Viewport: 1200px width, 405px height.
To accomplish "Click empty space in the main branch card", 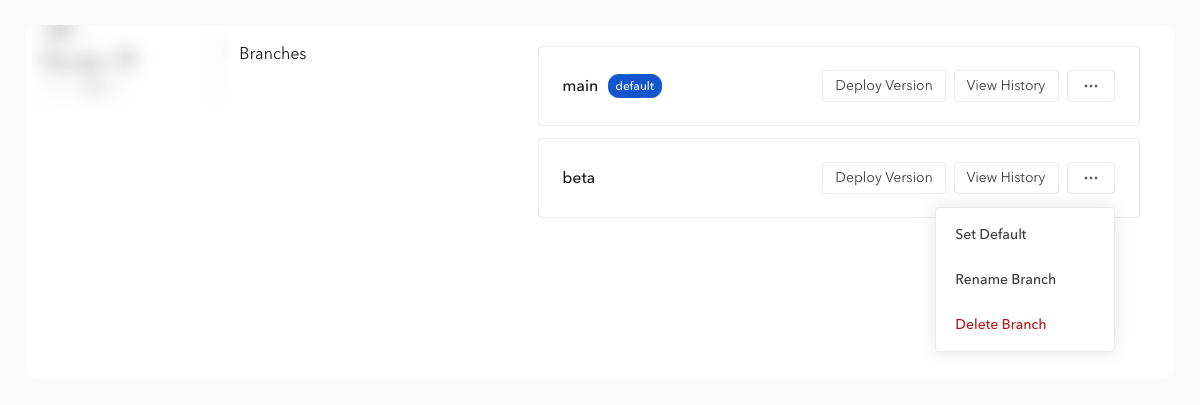I will coord(740,86).
